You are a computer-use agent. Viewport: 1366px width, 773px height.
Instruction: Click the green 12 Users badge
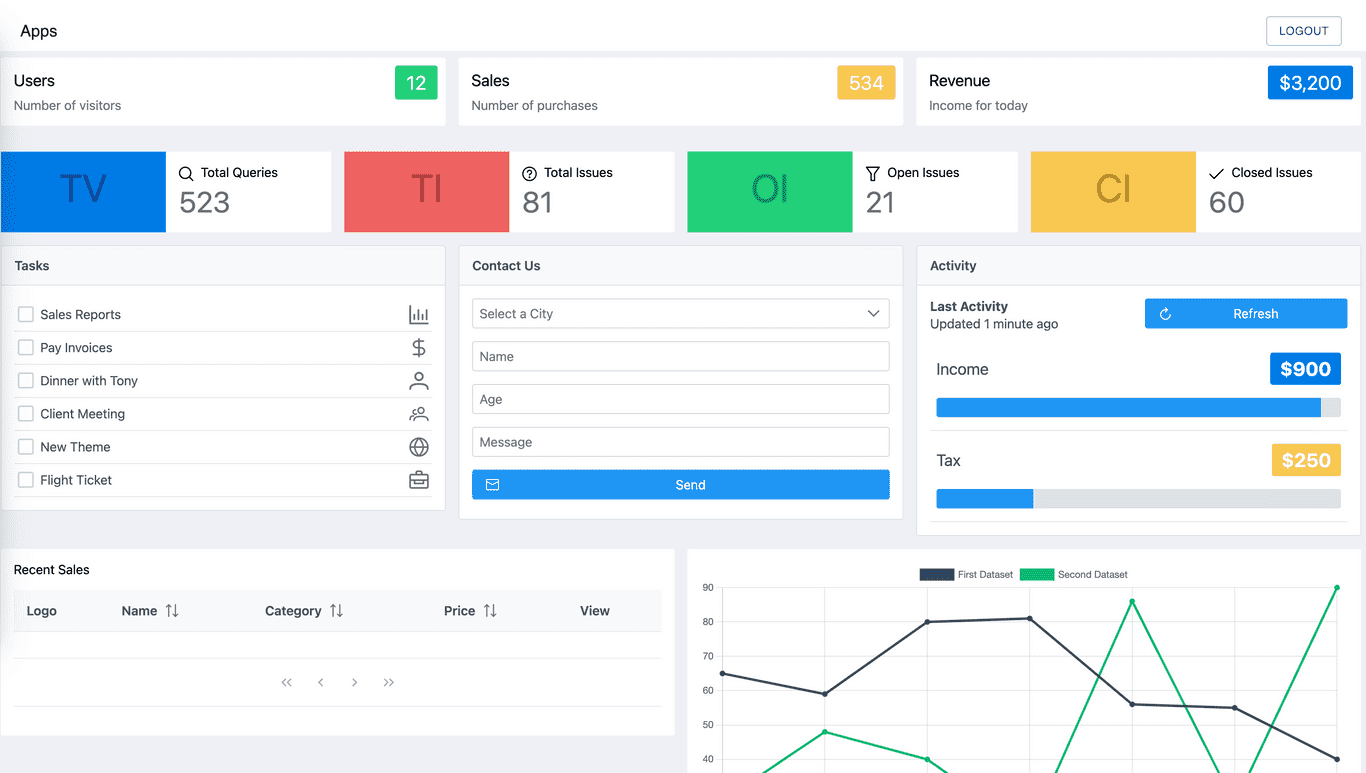416,83
